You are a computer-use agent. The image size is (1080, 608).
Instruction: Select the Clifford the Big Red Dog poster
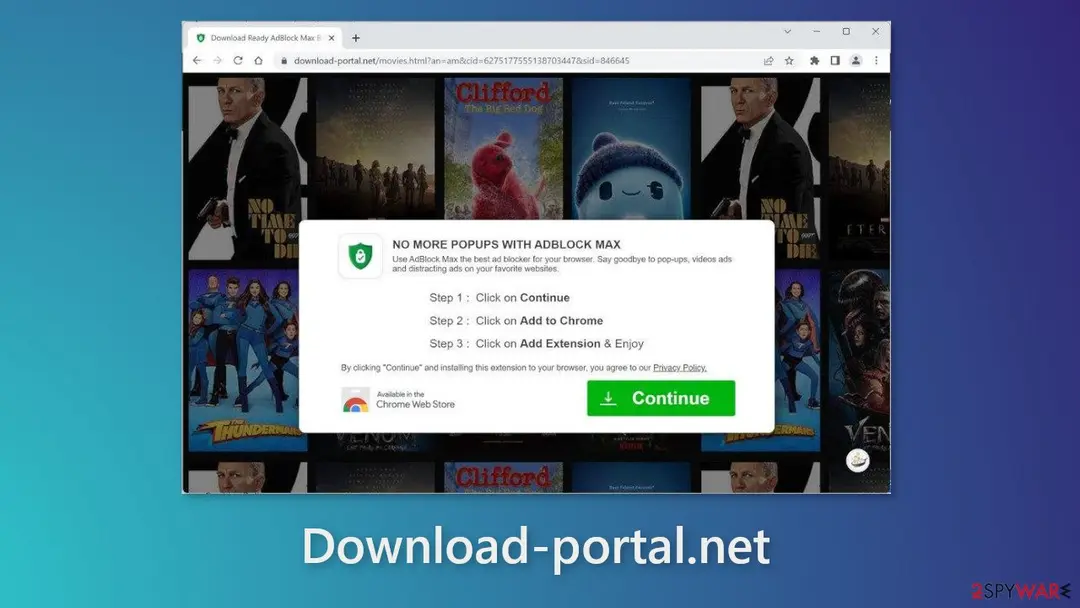click(503, 148)
